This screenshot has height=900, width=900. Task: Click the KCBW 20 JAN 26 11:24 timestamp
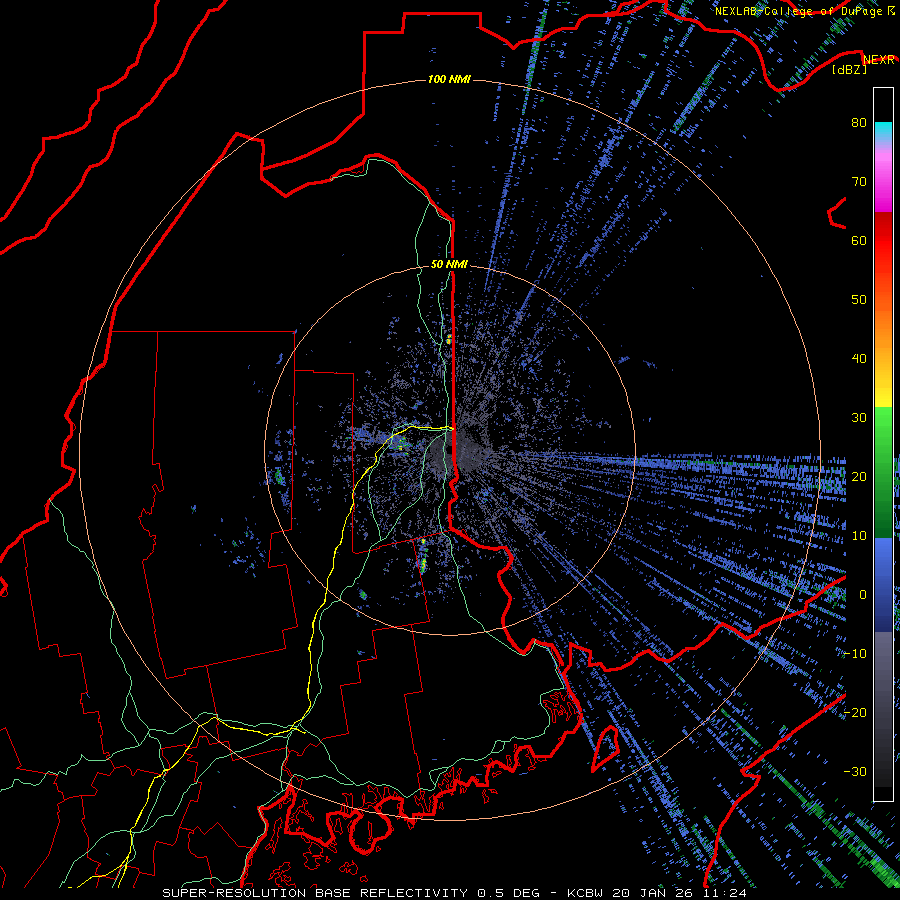pos(657,893)
